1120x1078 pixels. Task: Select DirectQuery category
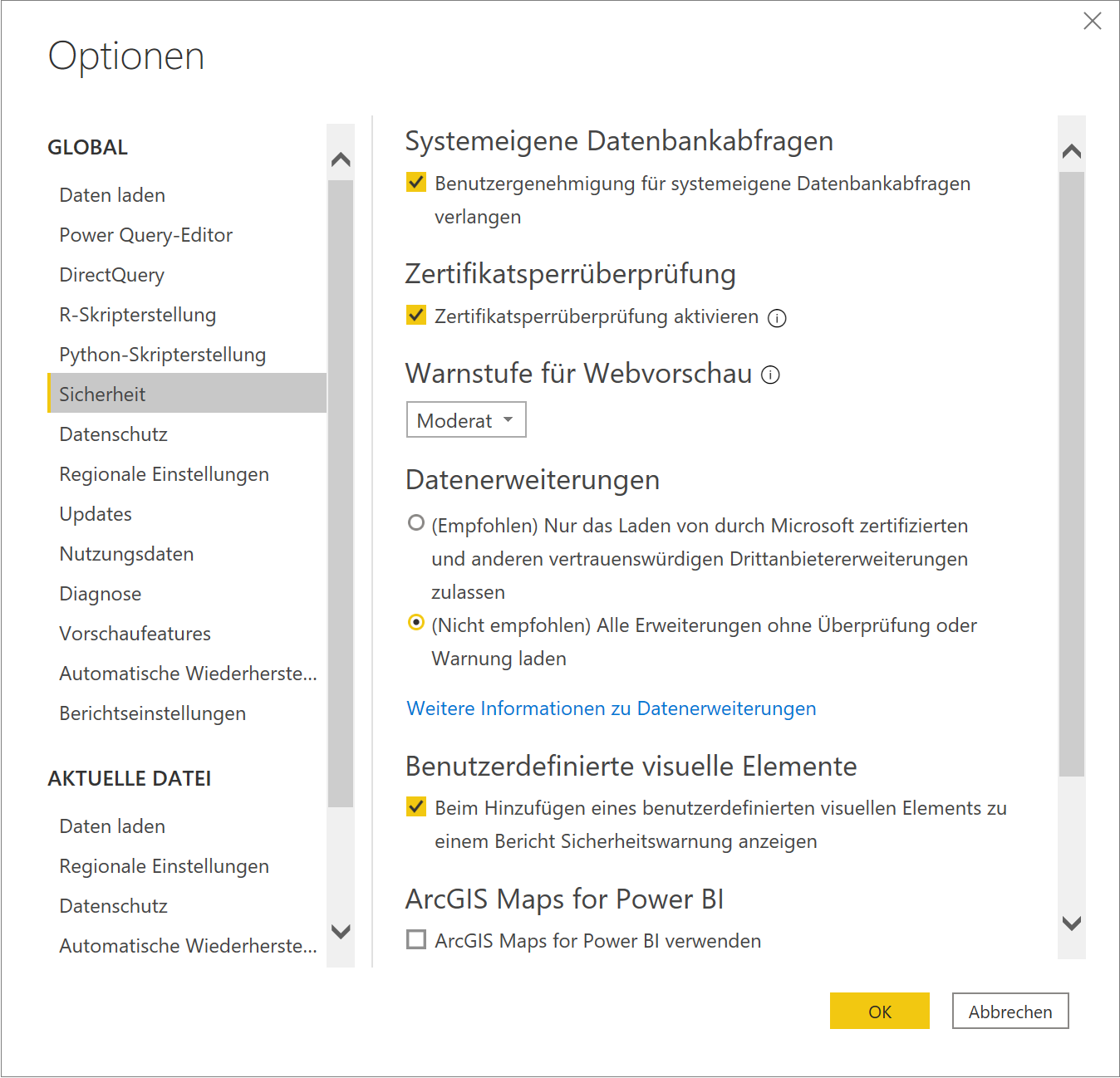point(187,275)
